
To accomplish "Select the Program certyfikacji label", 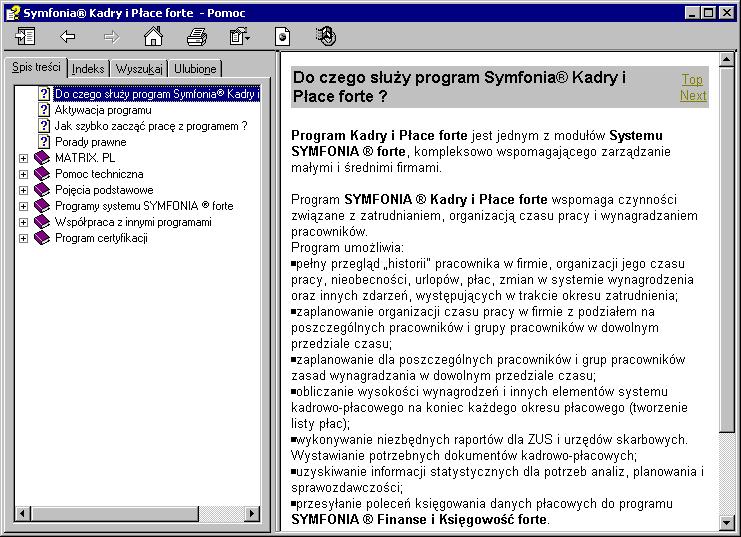I will [x=101, y=238].
